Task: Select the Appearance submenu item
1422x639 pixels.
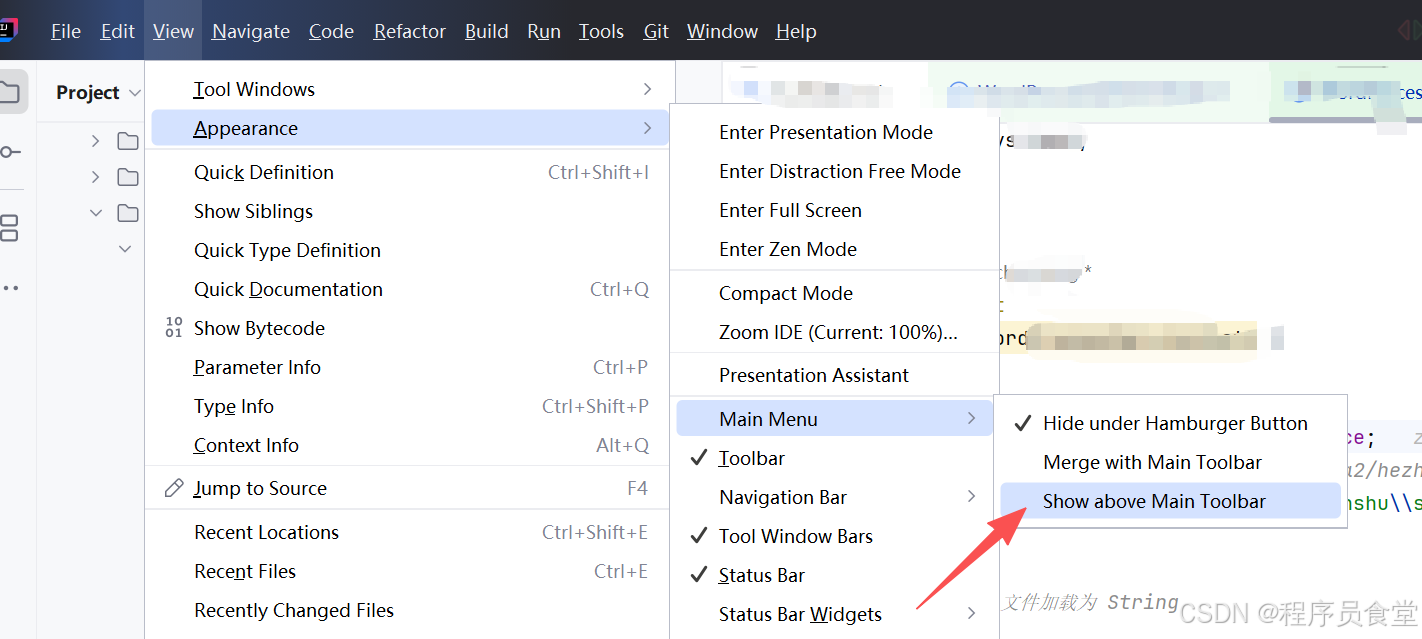Action: 410,128
